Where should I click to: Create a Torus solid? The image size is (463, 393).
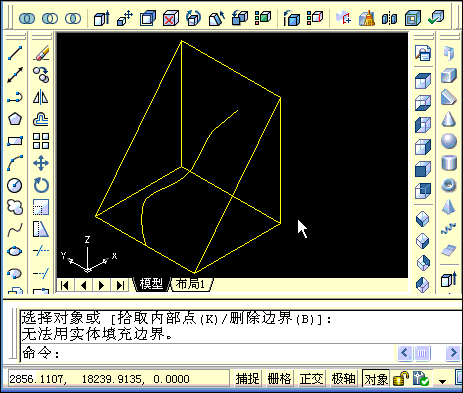pos(449,185)
